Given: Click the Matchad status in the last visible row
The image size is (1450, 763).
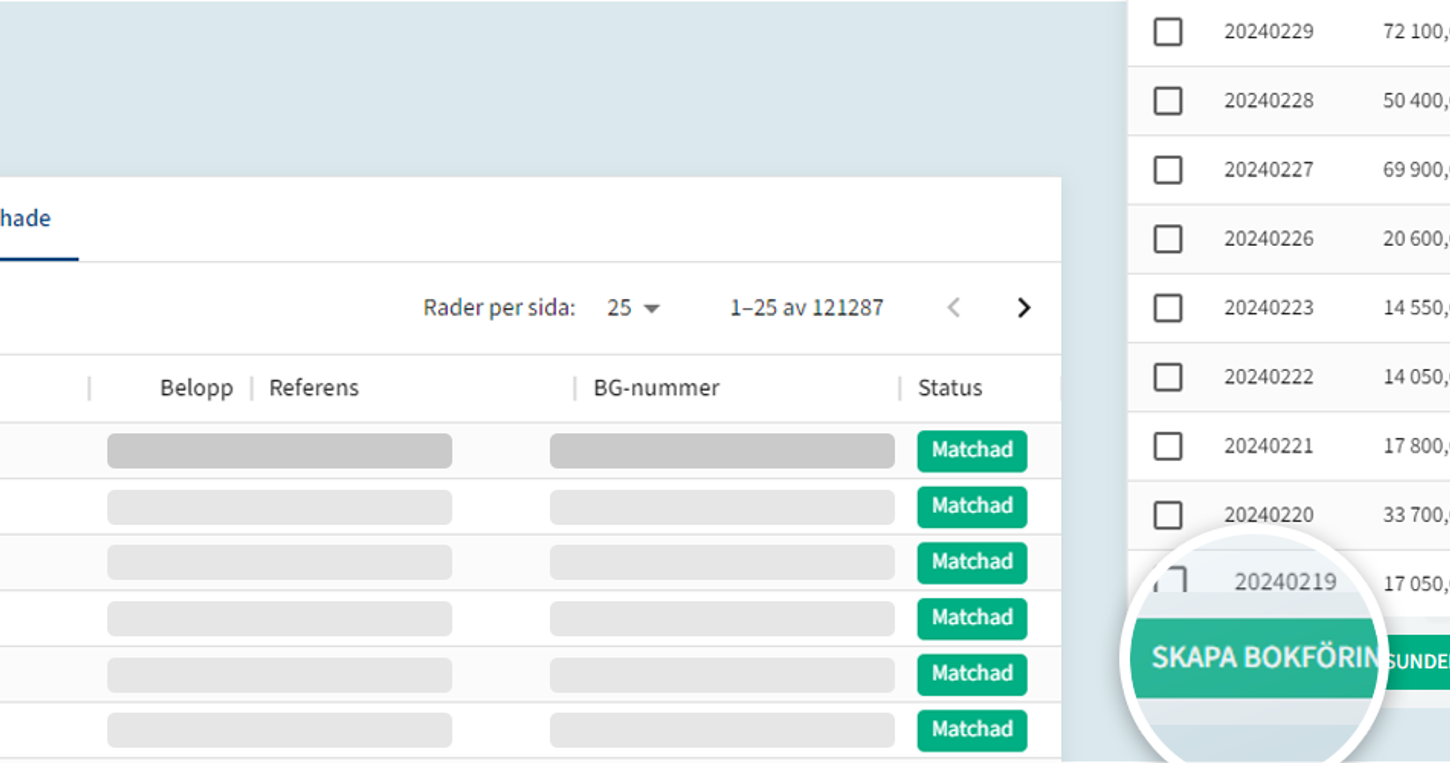Looking at the screenshot, I should click(972, 730).
